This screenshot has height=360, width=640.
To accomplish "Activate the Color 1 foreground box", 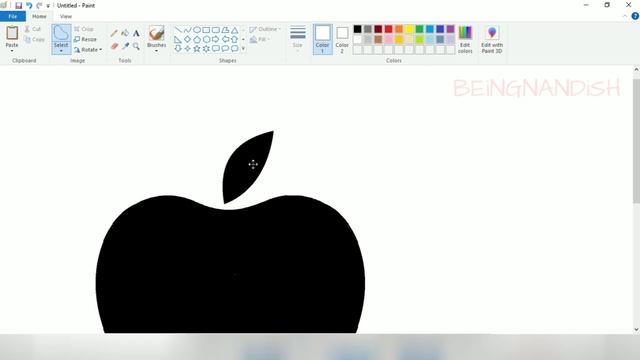I will pyautogui.click(x=322, y=39).
